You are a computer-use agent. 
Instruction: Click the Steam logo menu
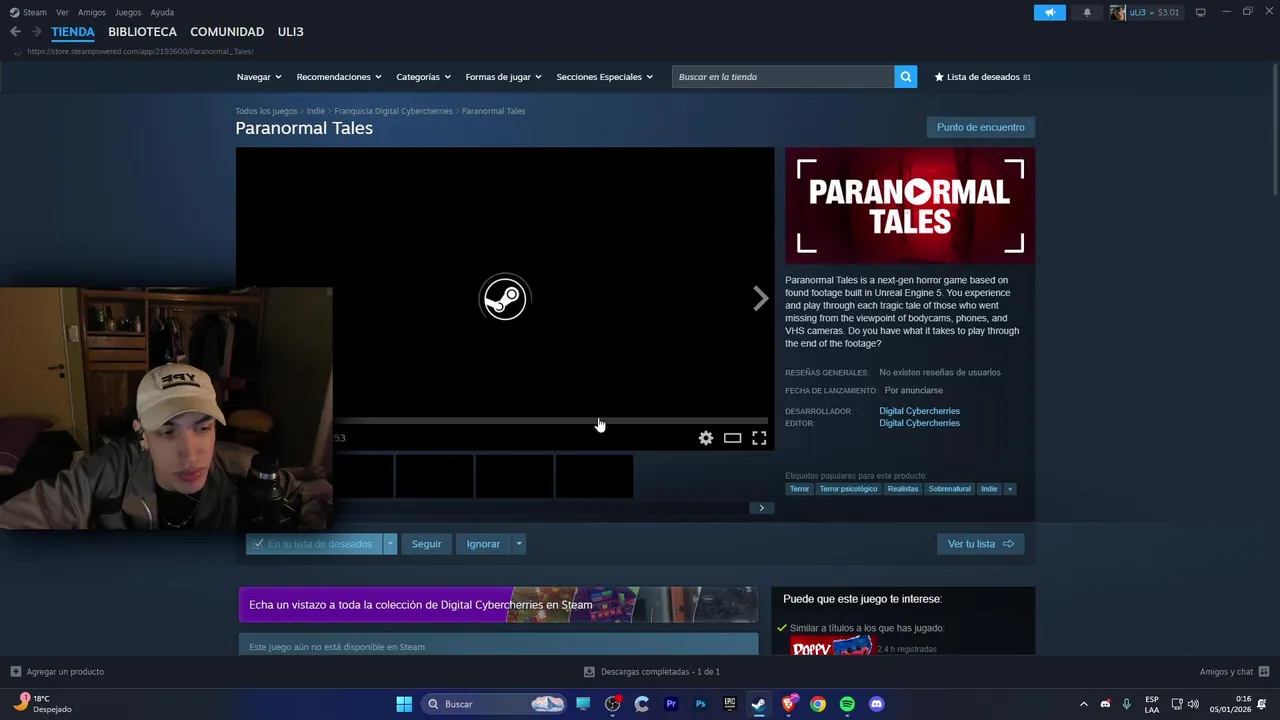click(28, 12)
